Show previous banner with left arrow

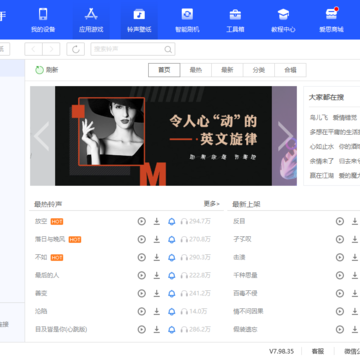pyautogui.click(x=42, y=136)
